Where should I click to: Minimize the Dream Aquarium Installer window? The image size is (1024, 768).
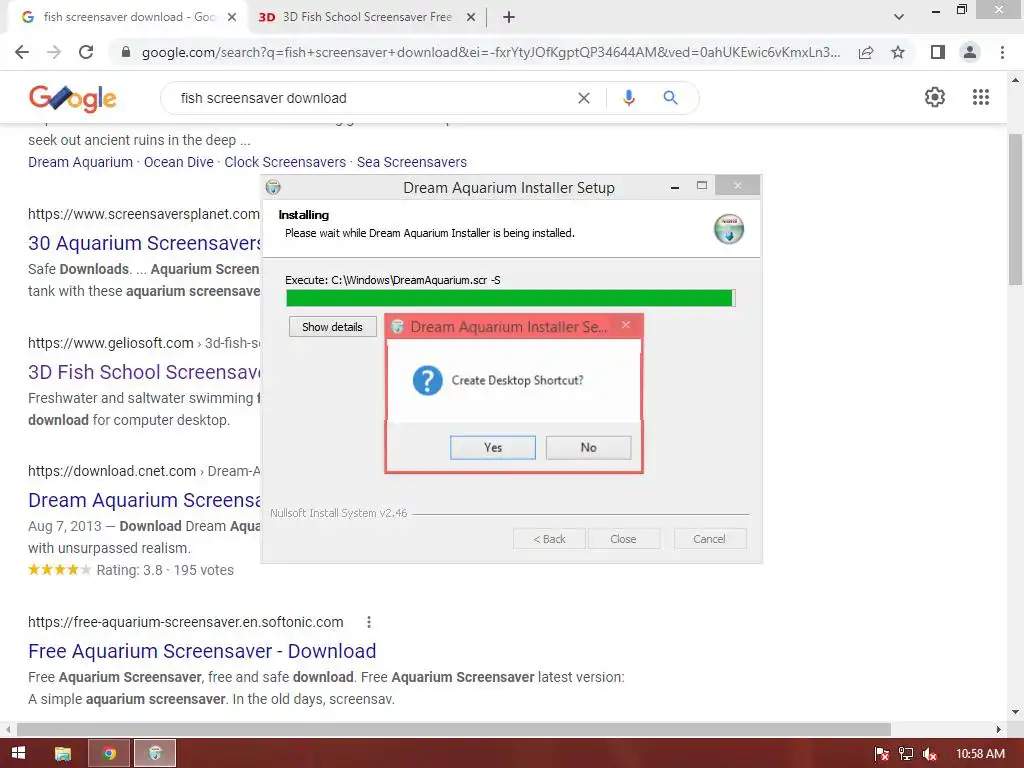point(675,187)
